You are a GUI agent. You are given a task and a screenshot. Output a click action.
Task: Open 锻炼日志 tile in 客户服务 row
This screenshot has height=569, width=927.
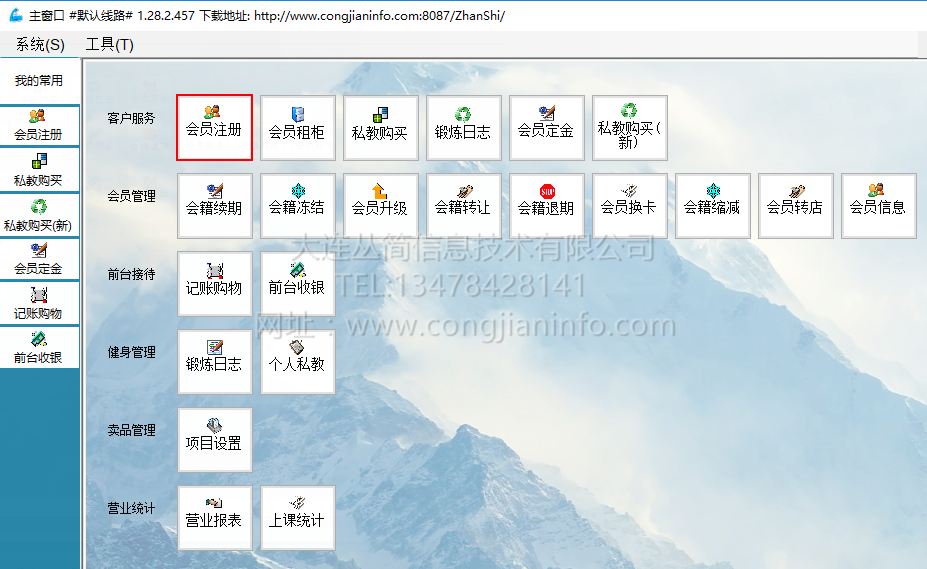(x=464, y=127)
